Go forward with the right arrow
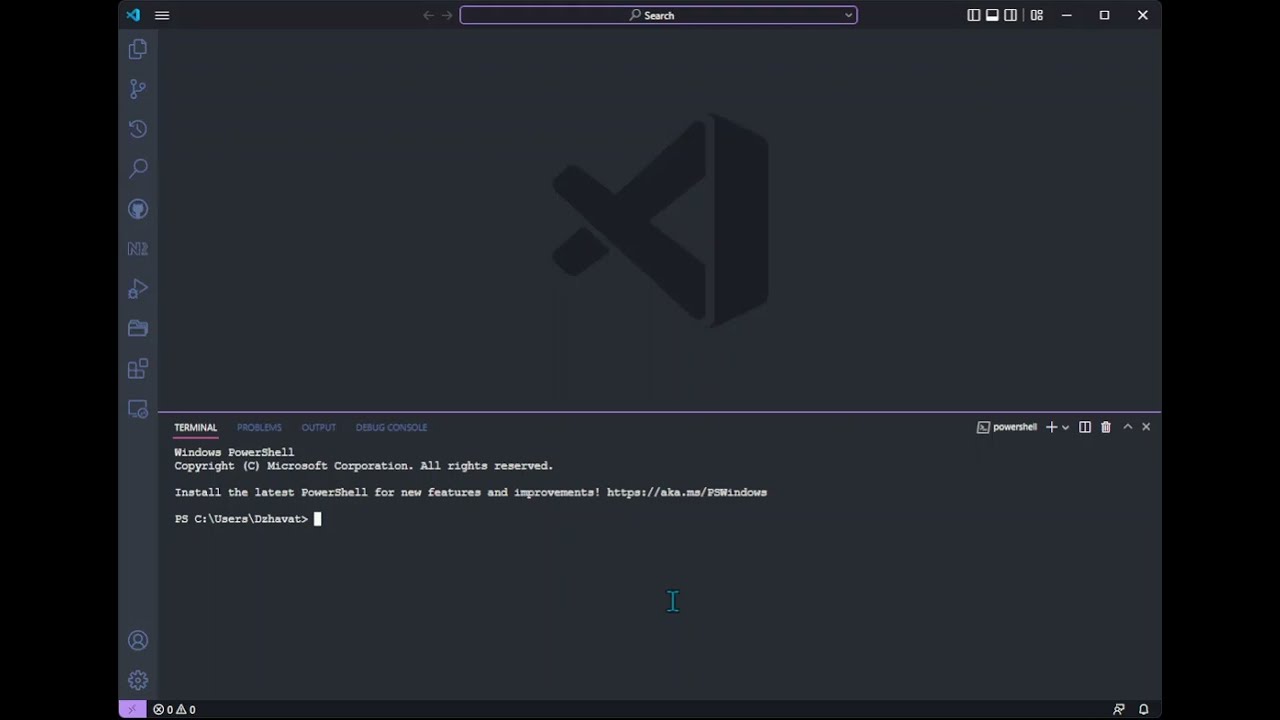 [447, 15]
